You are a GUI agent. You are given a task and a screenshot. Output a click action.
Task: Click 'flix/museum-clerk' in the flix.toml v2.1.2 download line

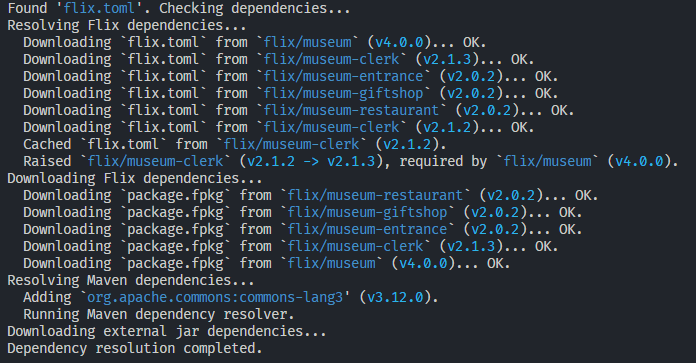332,127
